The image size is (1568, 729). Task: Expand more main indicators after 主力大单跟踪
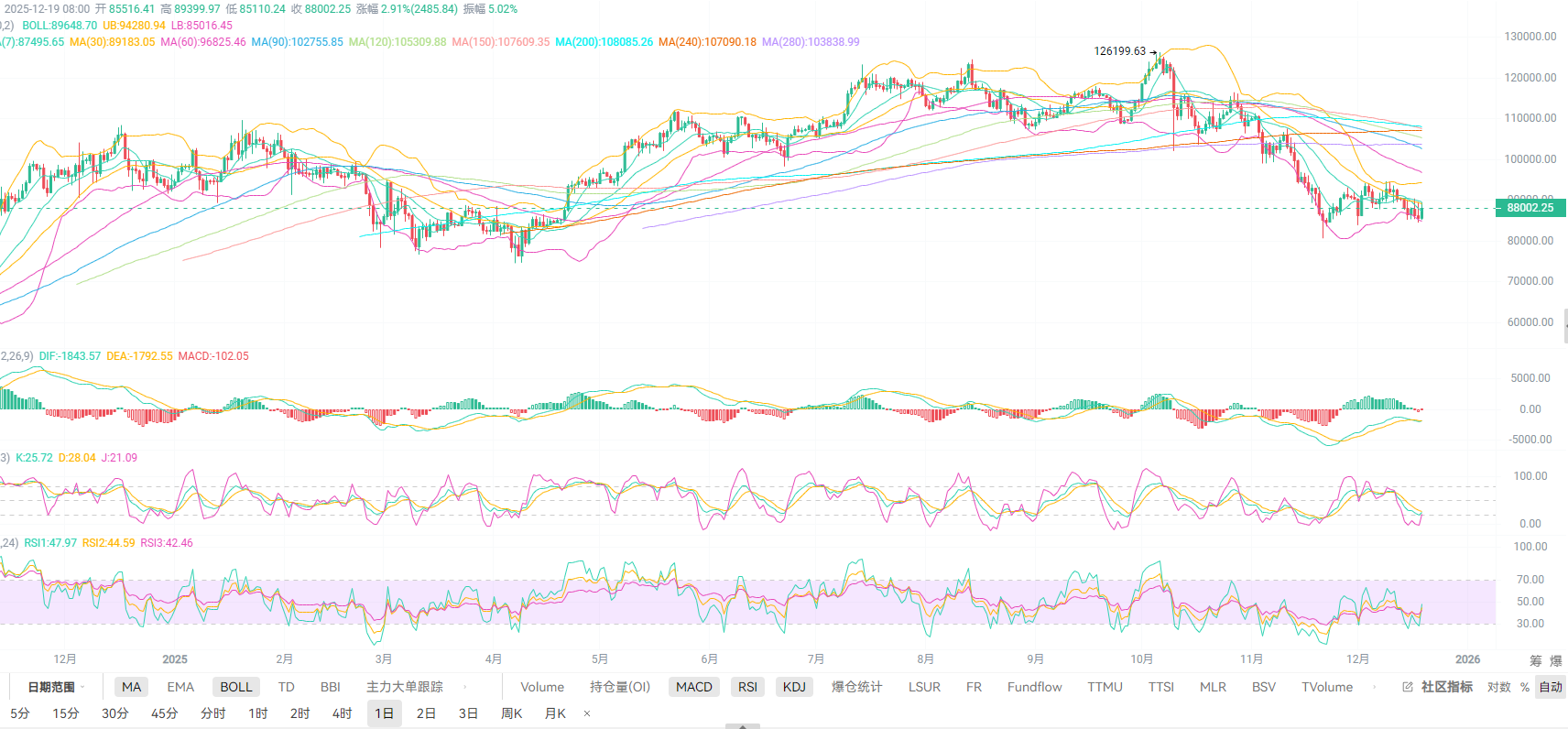tap(465, 687)
